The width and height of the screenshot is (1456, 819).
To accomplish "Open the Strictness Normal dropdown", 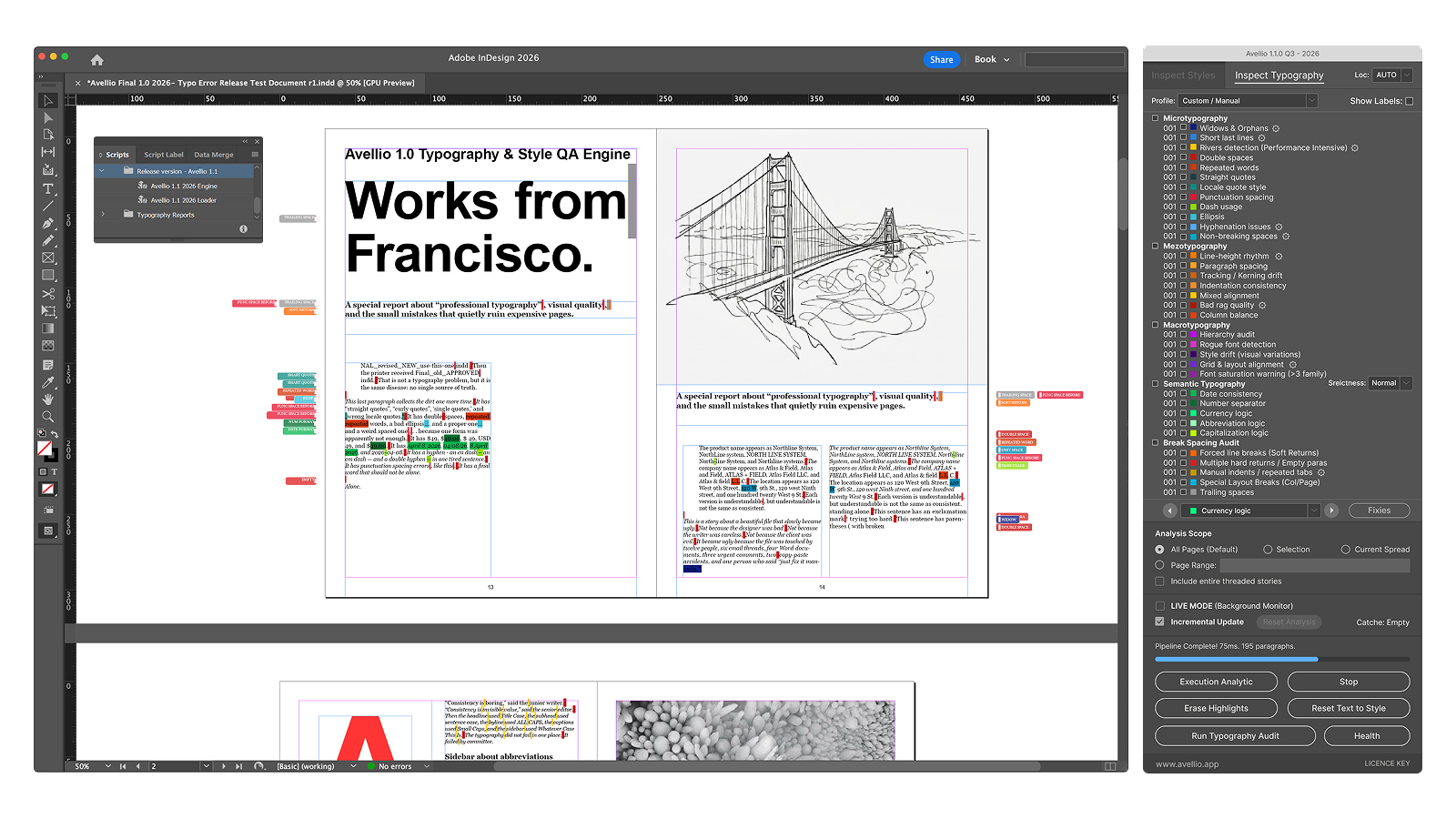I will click(x=1390, y=383).
